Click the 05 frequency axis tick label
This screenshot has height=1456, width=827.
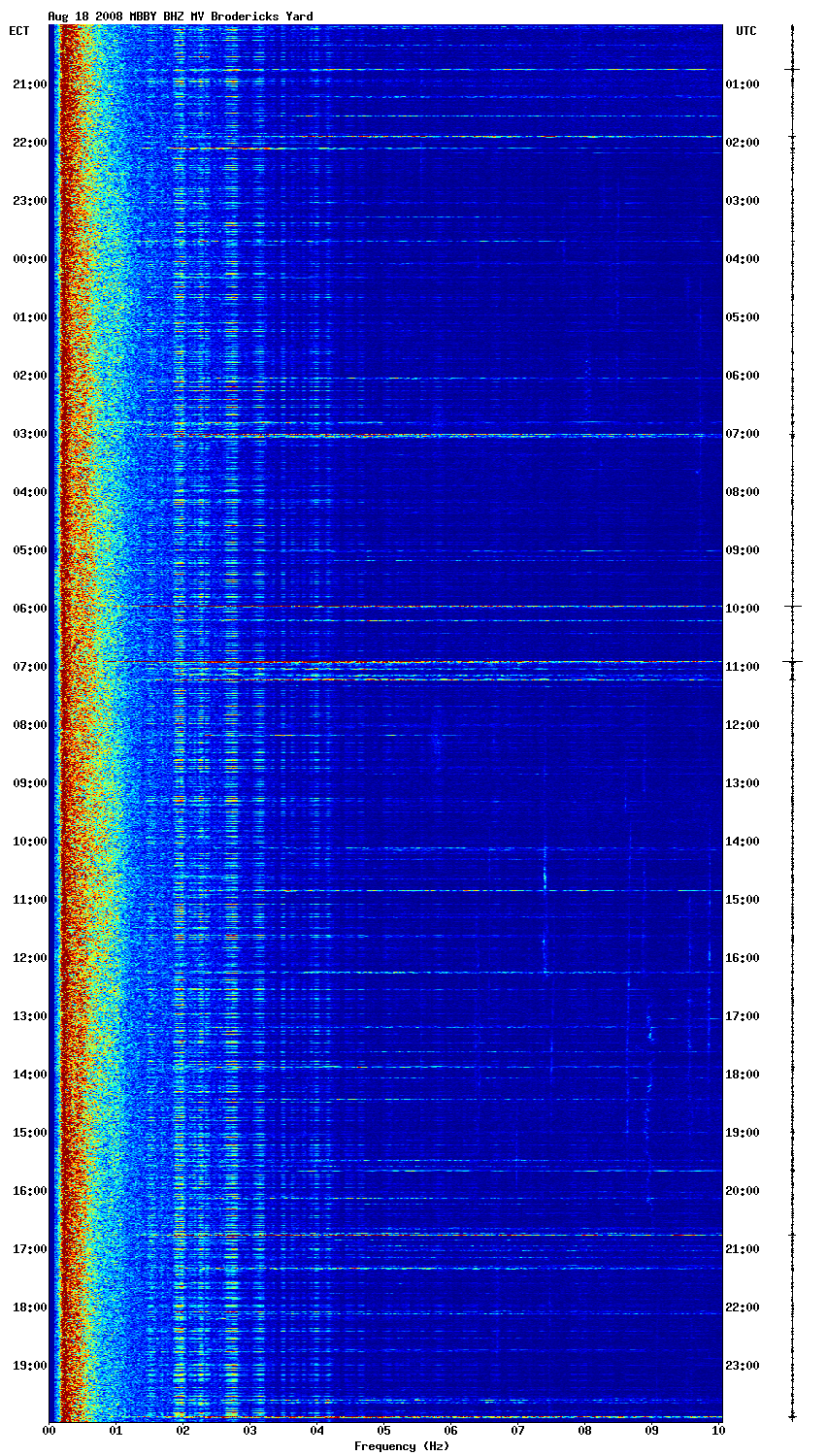pyautogui.click(x=384, y=1431)
